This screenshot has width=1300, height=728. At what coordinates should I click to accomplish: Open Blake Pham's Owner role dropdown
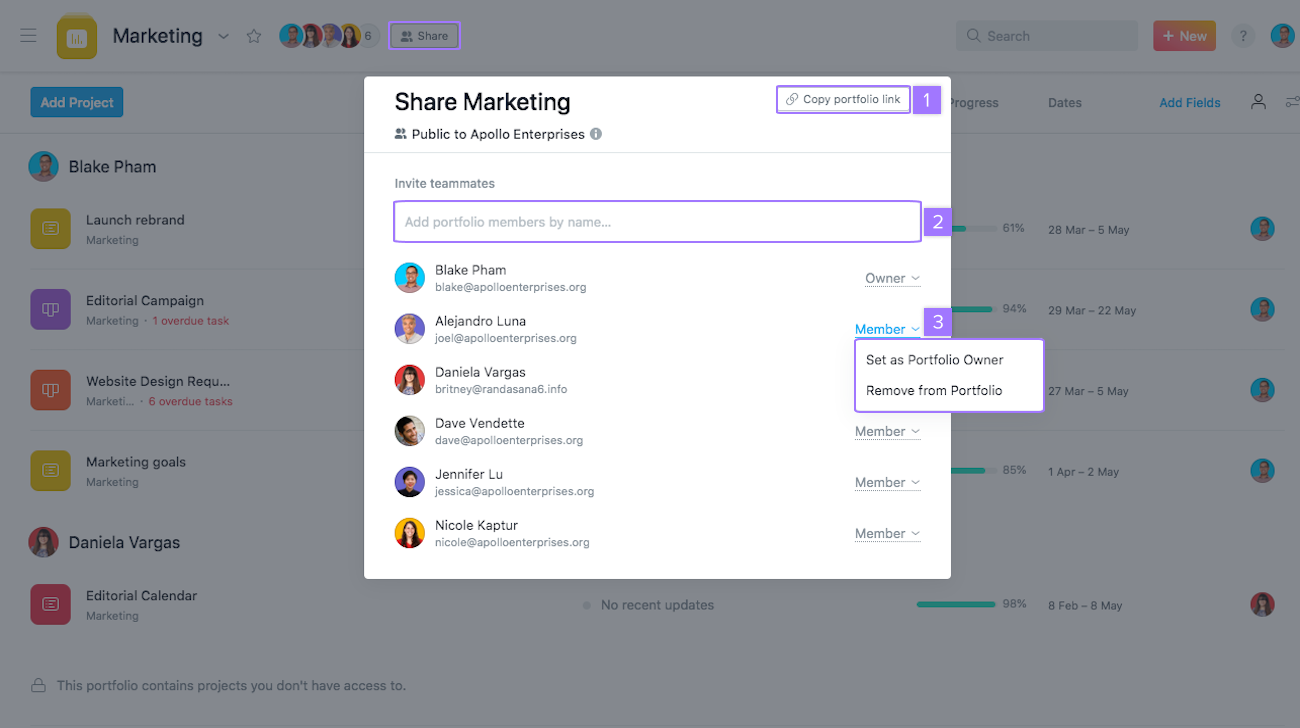click(892, 278)
